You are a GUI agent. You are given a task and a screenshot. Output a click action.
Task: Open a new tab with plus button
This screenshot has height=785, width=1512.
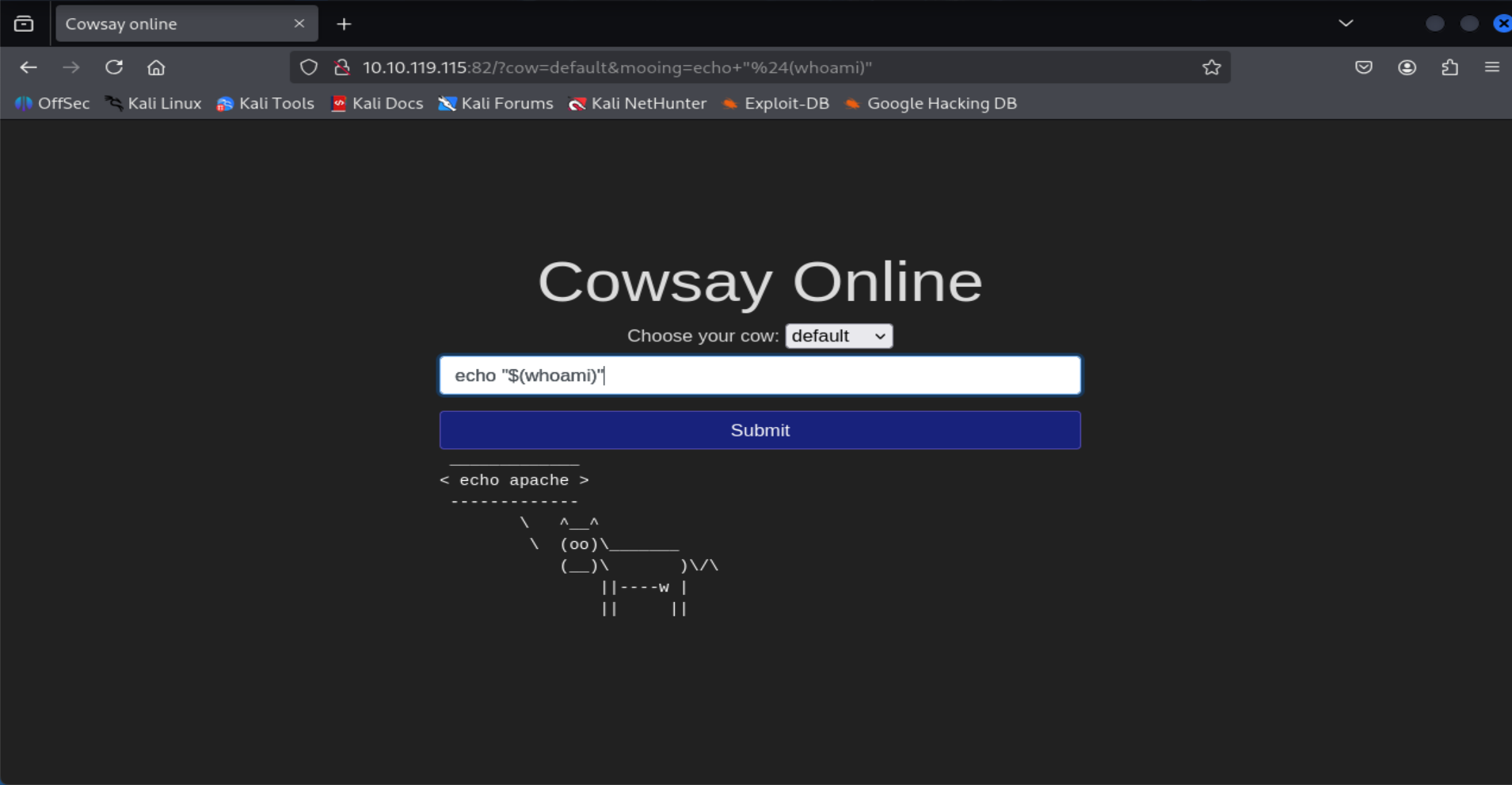(x=344, y=24)
